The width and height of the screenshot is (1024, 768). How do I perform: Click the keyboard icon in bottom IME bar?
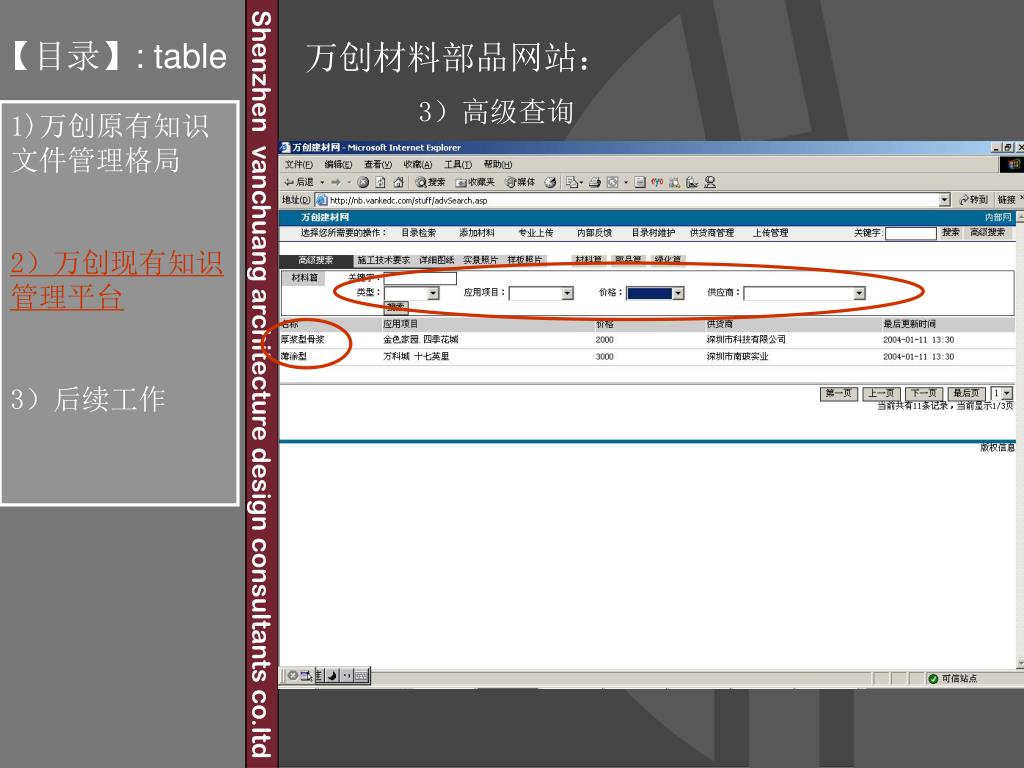(x=362, y=675)
